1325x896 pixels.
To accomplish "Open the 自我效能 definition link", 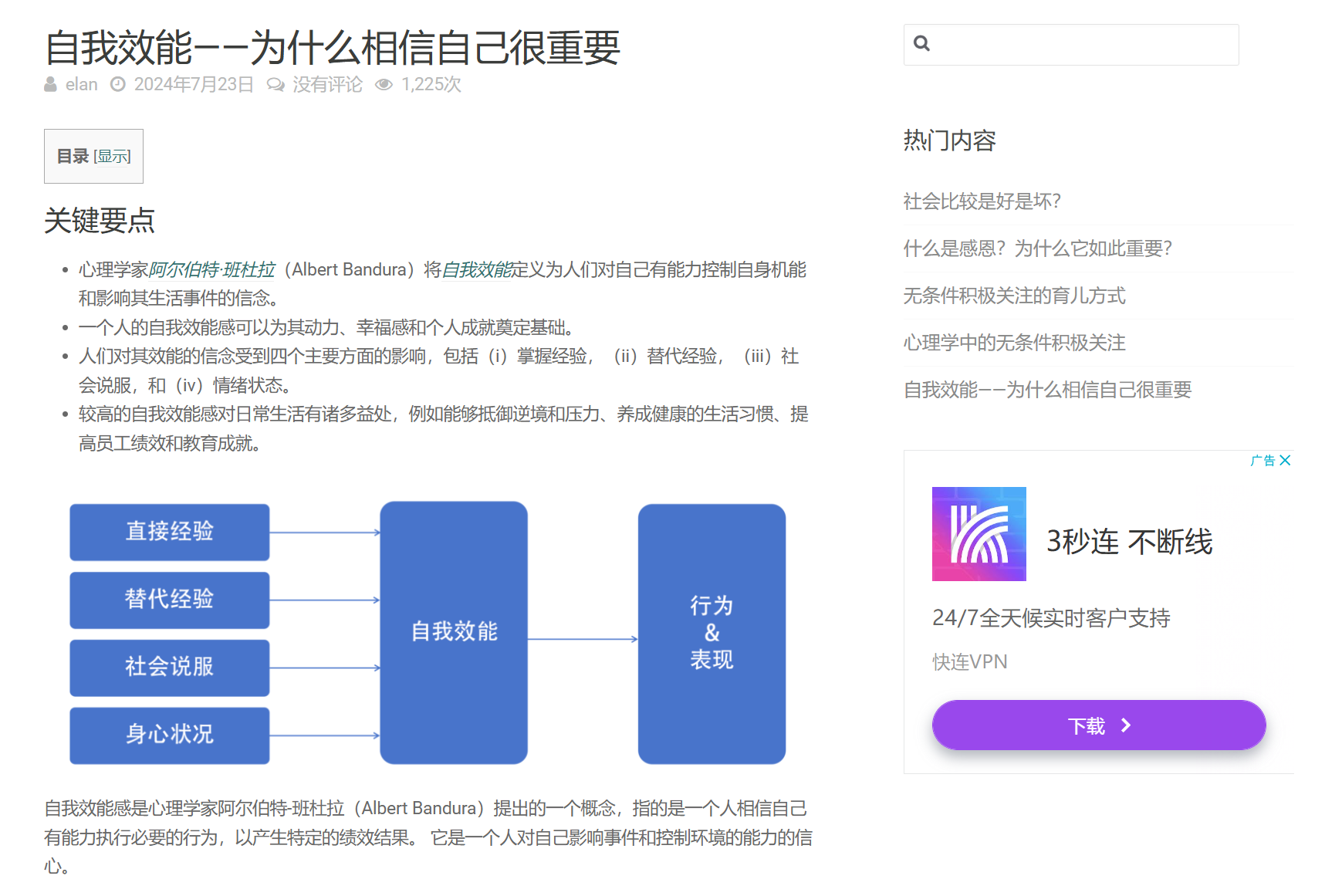I will coord(477,269).
